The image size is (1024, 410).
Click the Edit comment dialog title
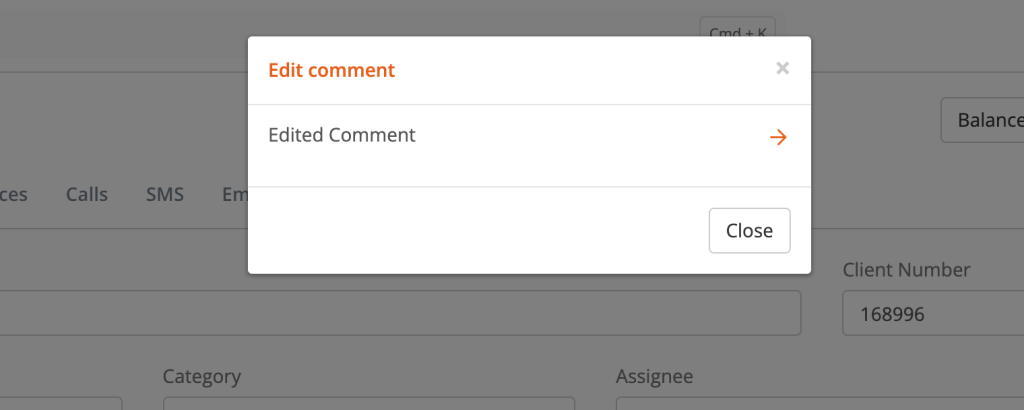tap(332, 70)
